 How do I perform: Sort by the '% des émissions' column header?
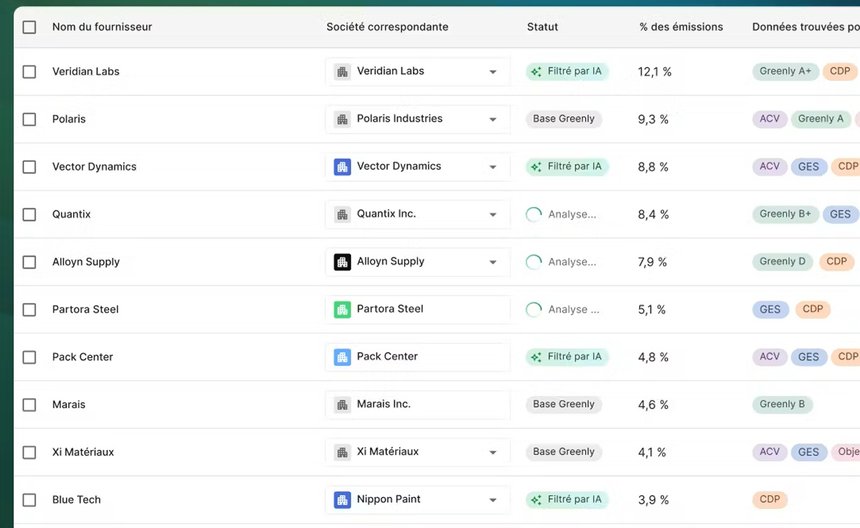[680, 27]
